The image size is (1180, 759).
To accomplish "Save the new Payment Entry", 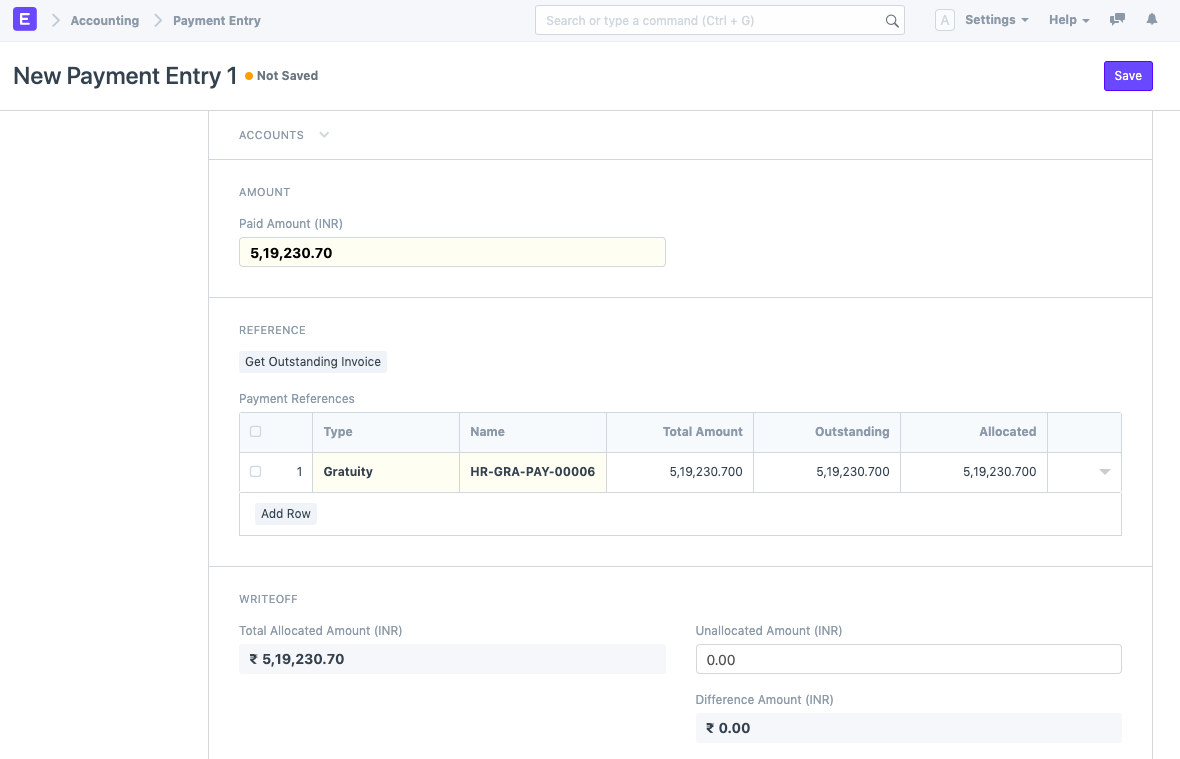I will tap(1128, 75).
